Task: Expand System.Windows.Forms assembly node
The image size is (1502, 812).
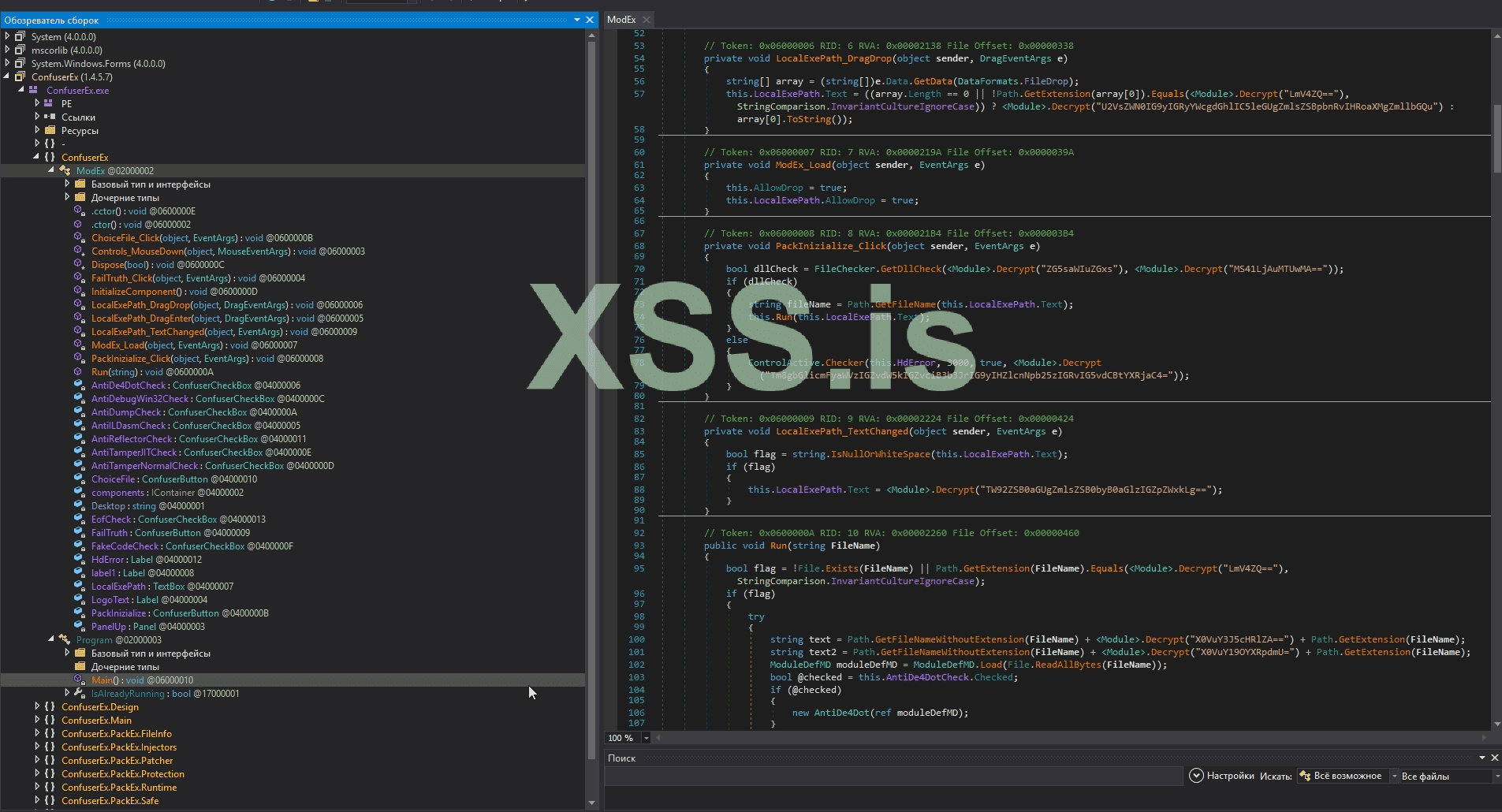Action: coord(8,63)
